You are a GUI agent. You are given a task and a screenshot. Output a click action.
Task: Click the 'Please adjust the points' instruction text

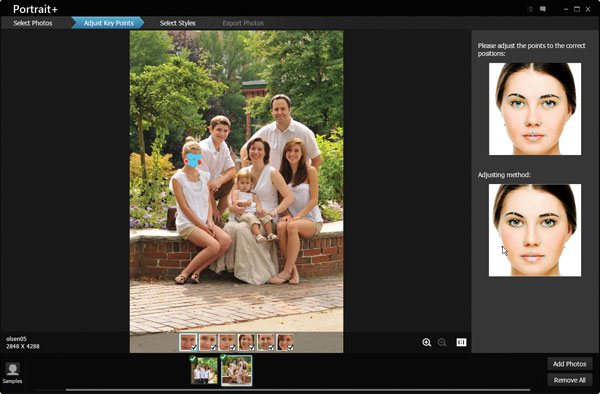[531, 49]
